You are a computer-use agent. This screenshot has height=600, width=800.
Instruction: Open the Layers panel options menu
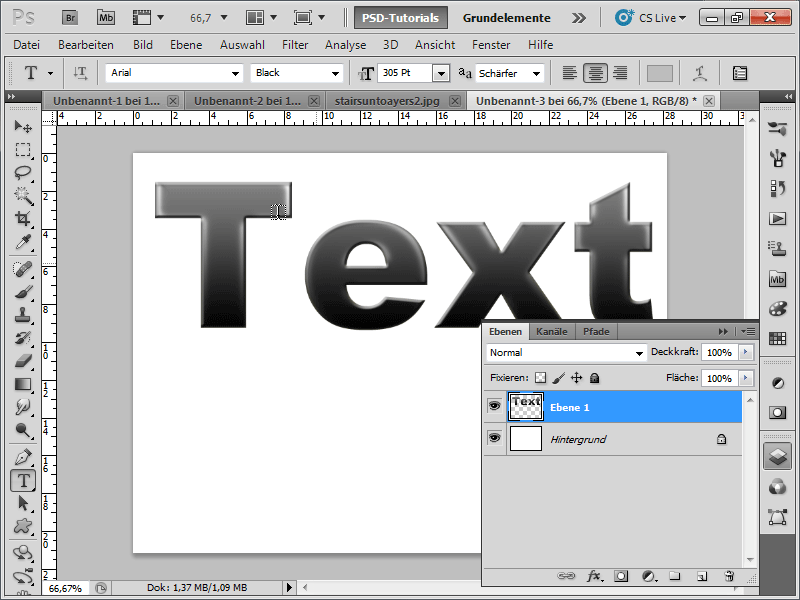[x=748, y=332]
